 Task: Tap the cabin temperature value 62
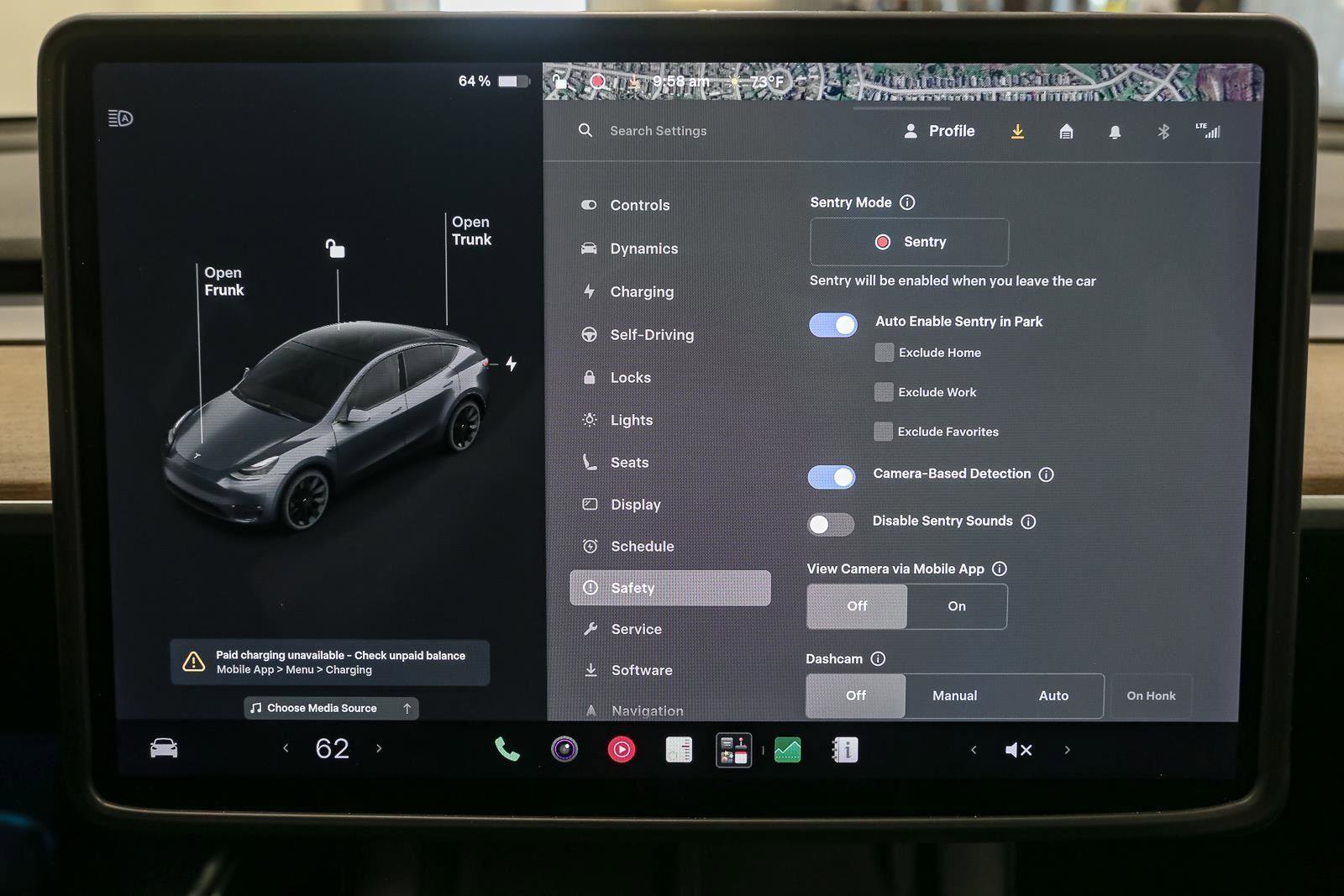coord(332,748)
